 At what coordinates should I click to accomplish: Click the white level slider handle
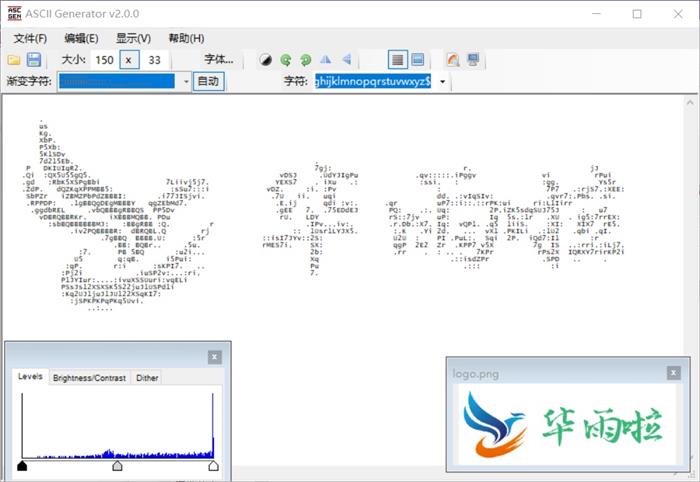tap(213, 466)
